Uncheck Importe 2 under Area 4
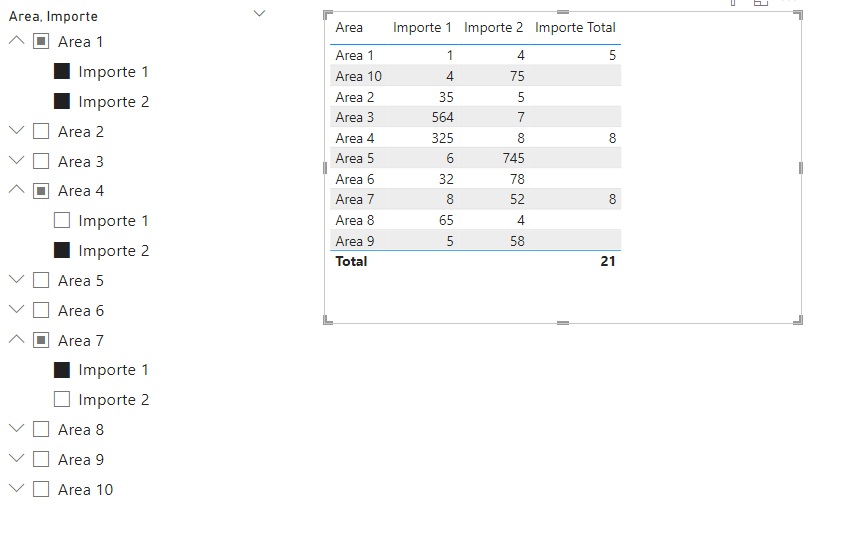 pyautogui.click(x=62, y=250)
